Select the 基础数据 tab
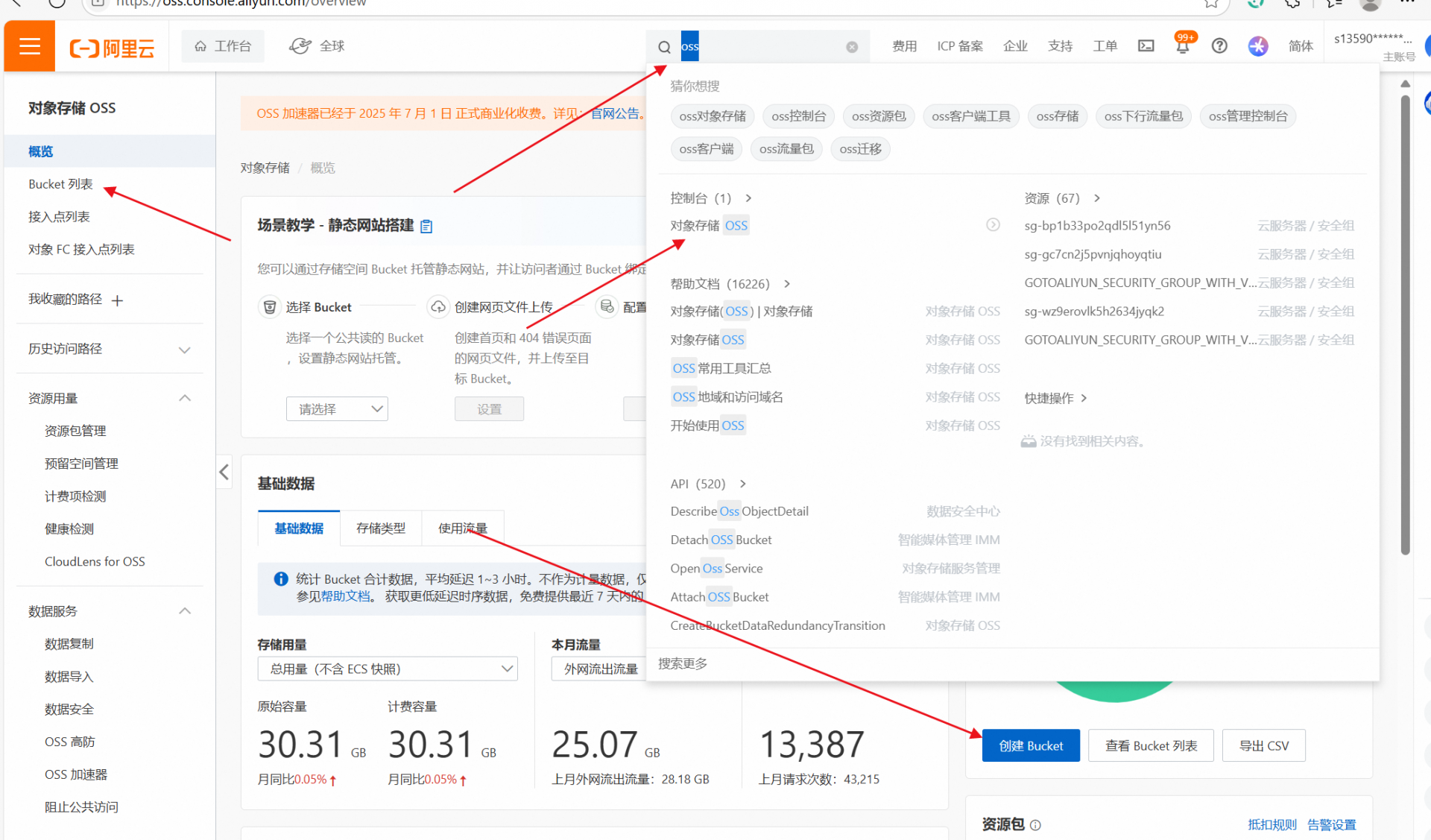The image size is (1431, 840). pos(299,528)
